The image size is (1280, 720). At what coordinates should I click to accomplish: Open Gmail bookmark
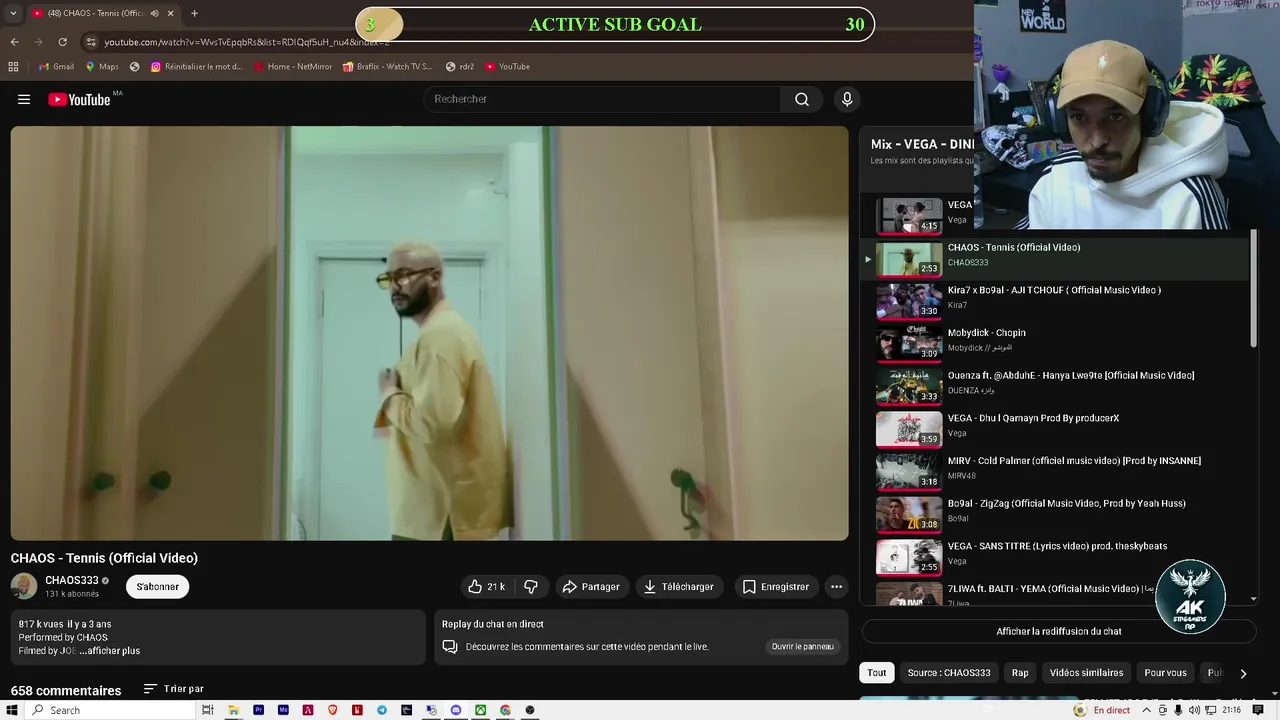[x=56, y=67]
